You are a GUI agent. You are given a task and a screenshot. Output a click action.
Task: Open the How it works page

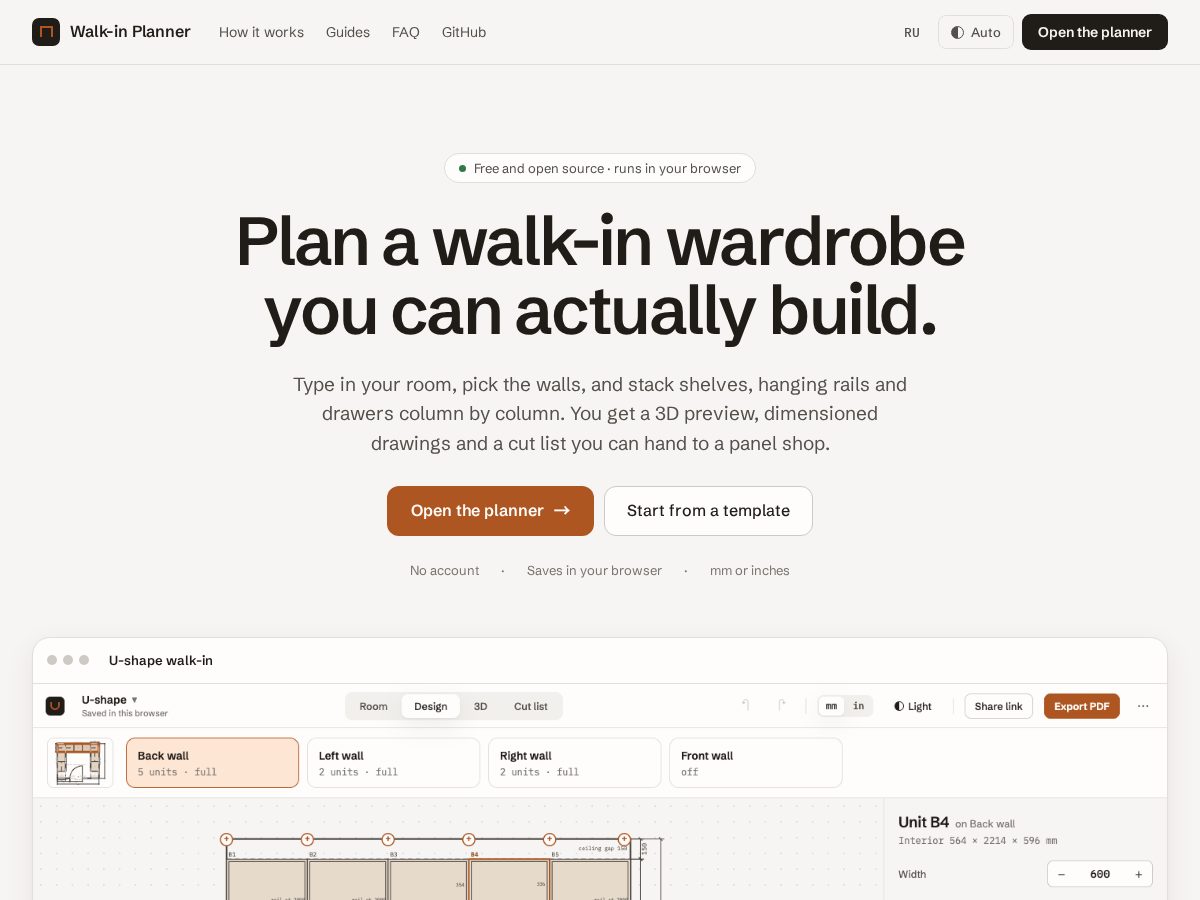tap(261, 32)
